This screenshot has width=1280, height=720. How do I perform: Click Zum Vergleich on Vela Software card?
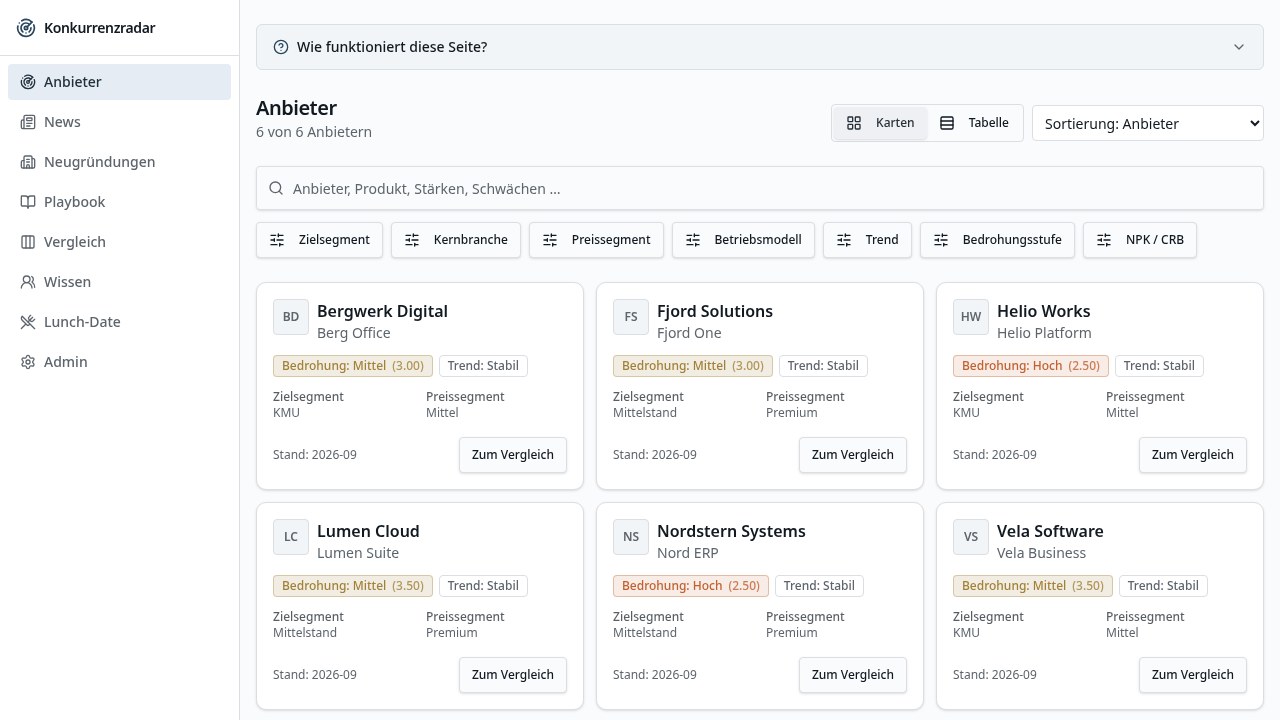(x=1193, y=675)
